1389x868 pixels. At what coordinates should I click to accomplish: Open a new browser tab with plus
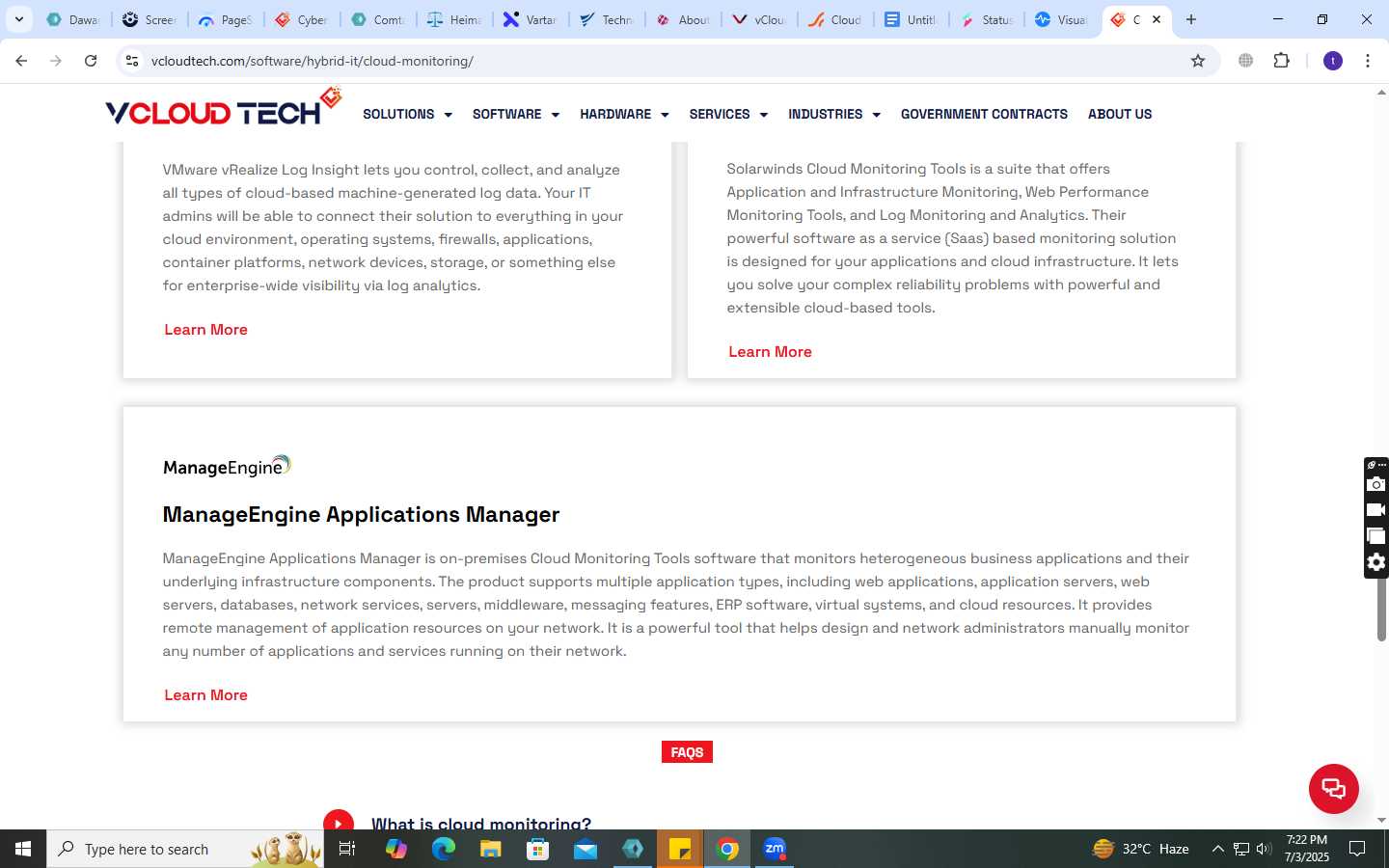(1191, 19)
